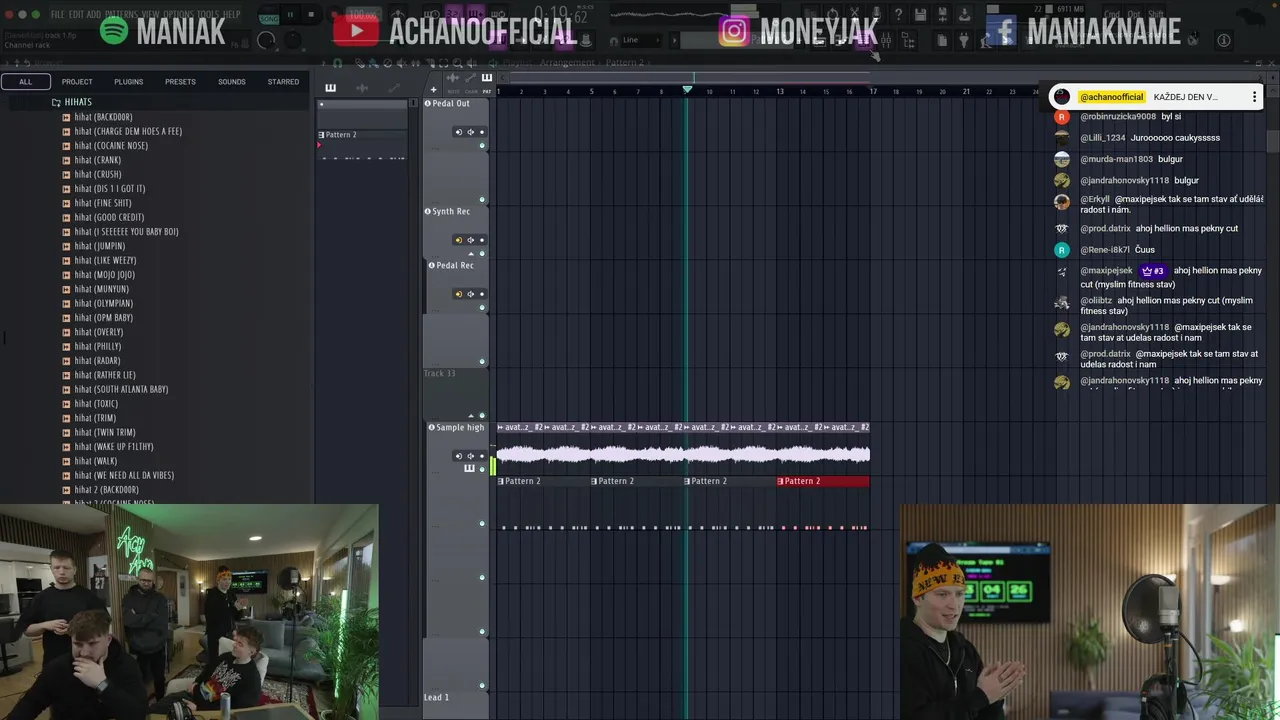1280x720 pixels.
Task: Toggle the SONG mode button
Action: [x=269, y=19]
